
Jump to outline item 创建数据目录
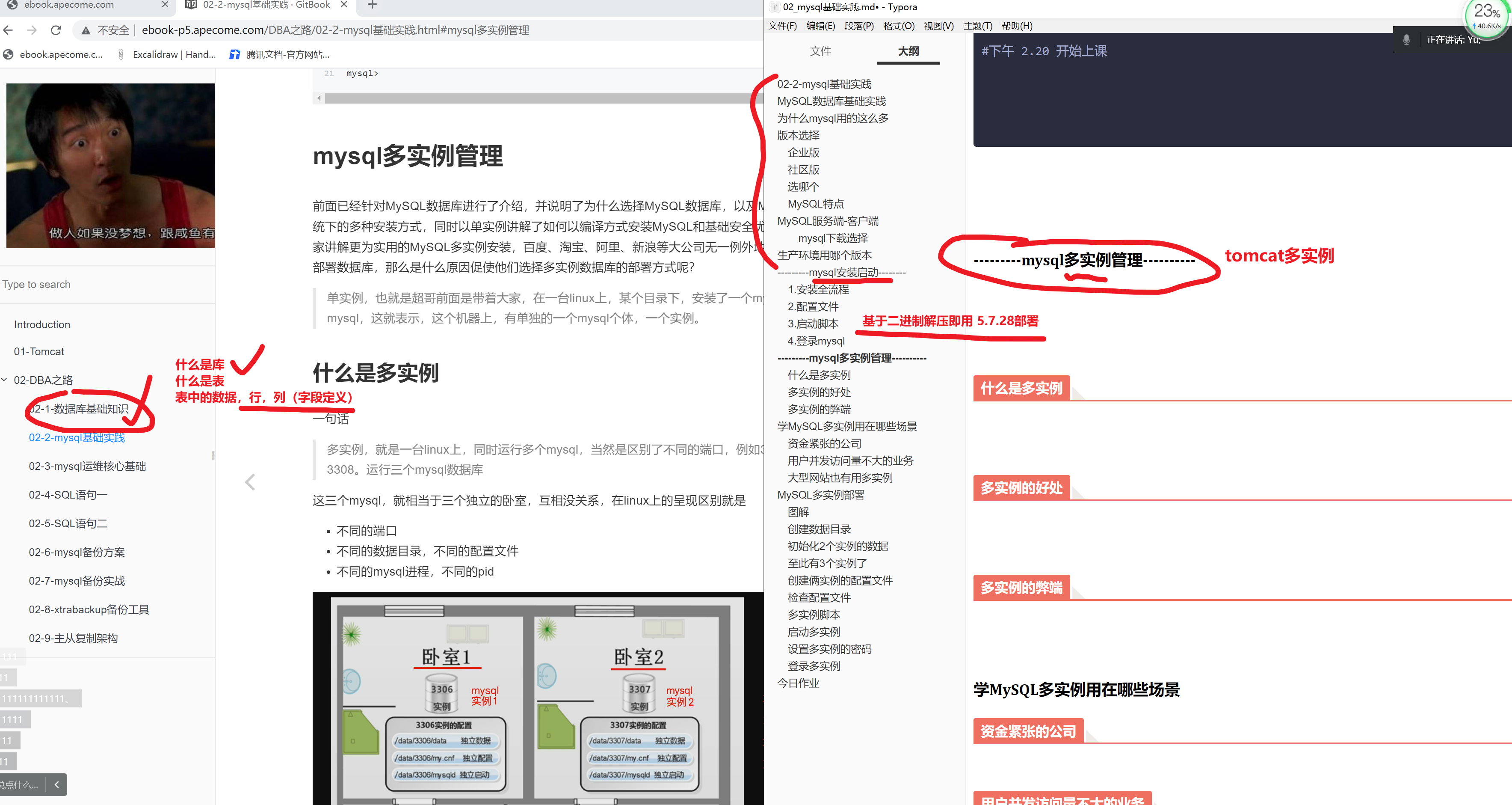click(820, 530)
